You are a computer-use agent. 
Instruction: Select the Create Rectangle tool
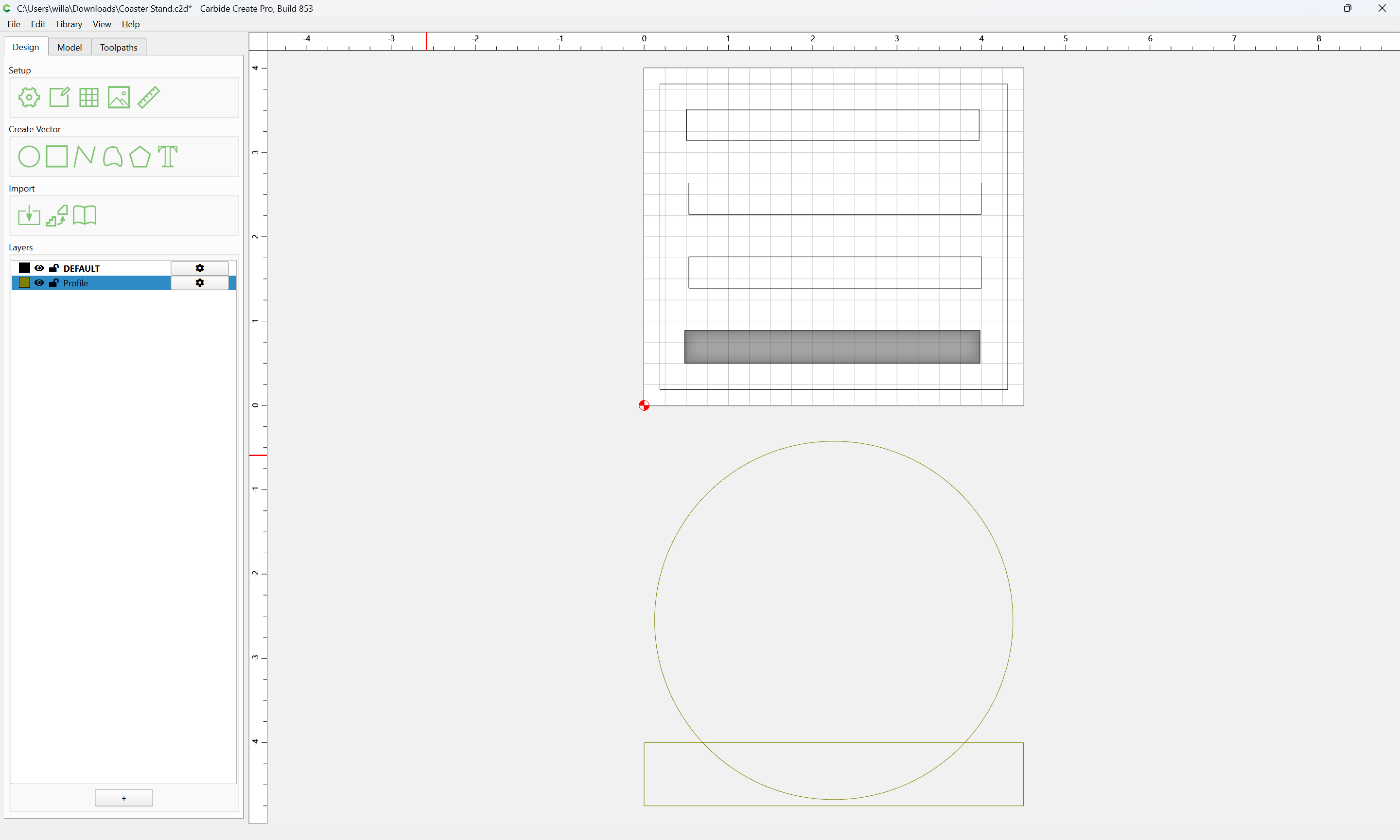point(56,156)
